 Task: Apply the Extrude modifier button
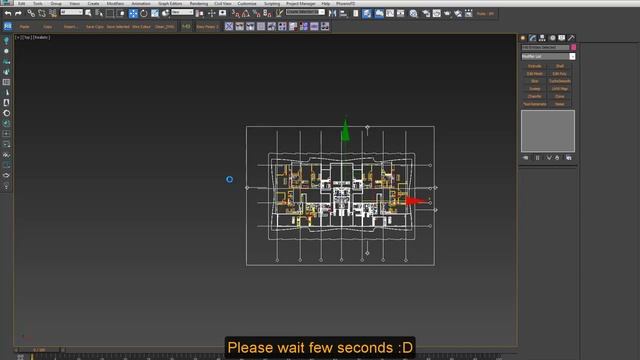point(534,66)
